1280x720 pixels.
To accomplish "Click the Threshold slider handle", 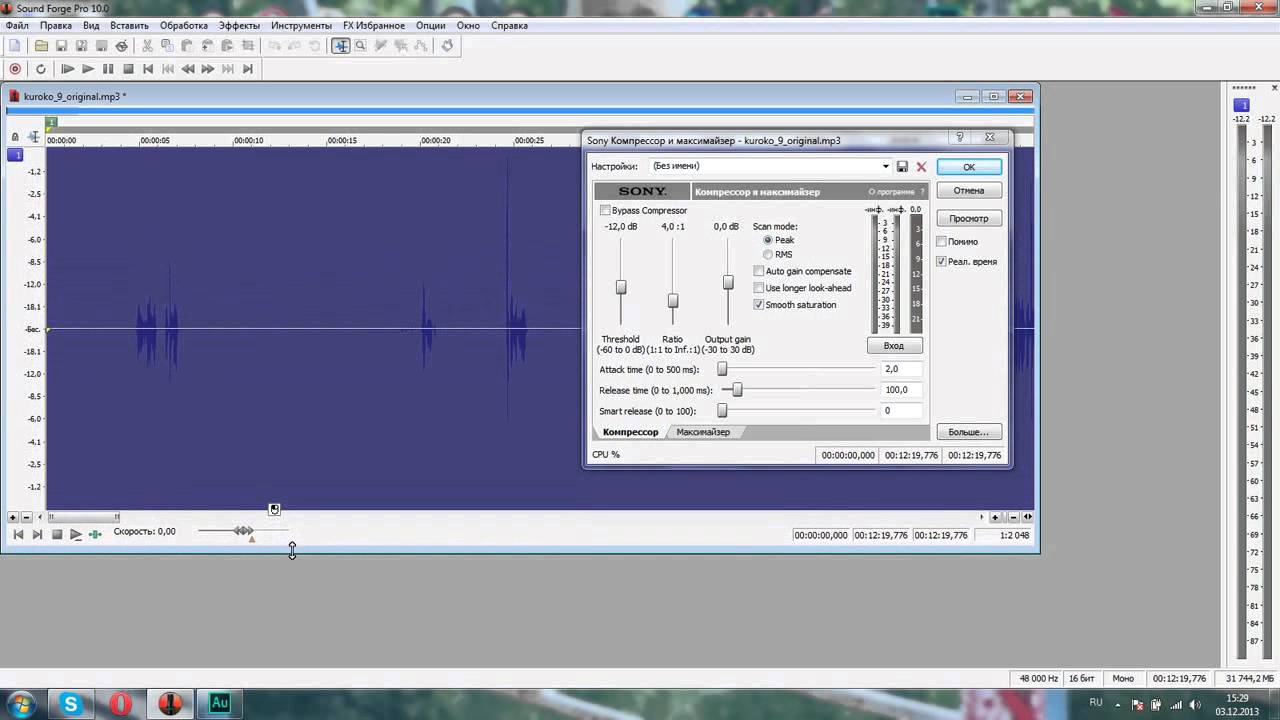I will point(621,287).
